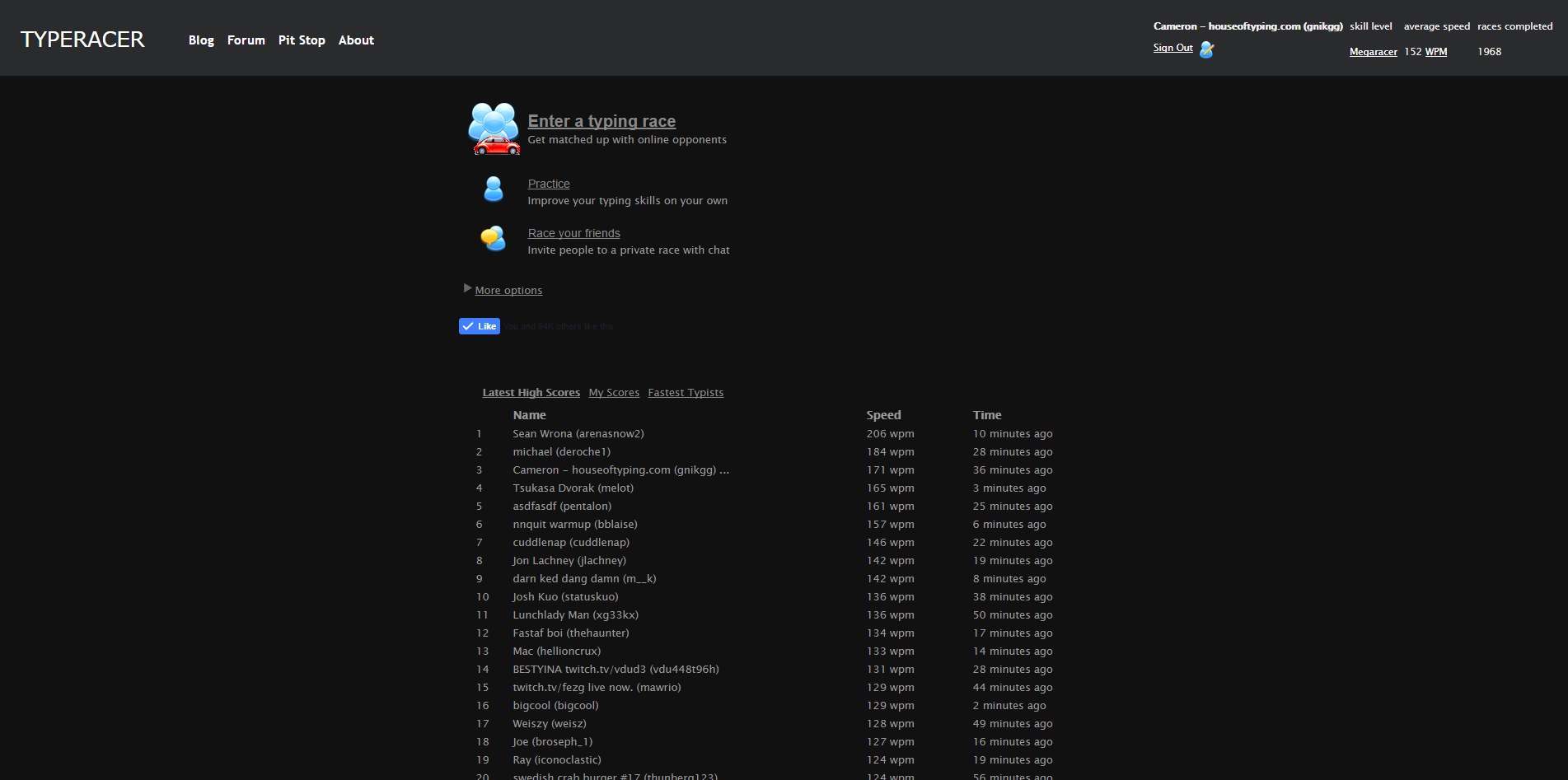Viewport: 1568px width, 780px height.
Task: Click michael (deroche1) in the high scores
Action: click(562, 452)
